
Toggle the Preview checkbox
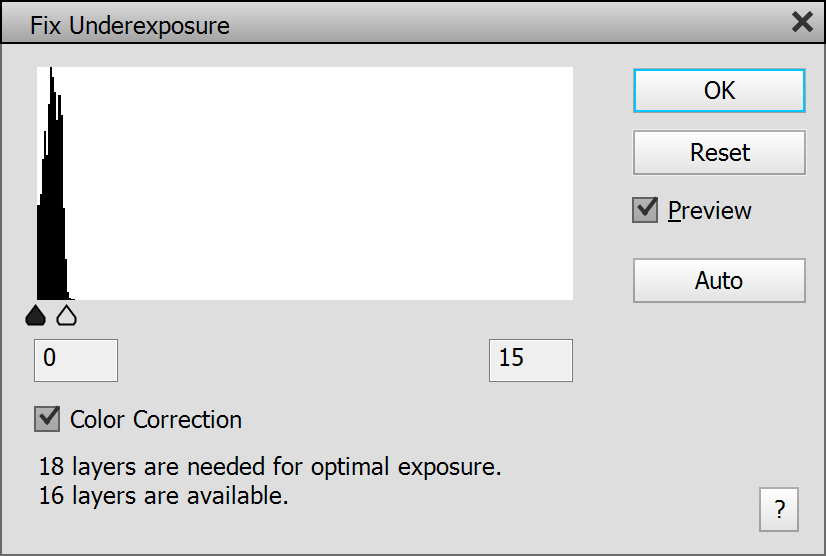646,210
